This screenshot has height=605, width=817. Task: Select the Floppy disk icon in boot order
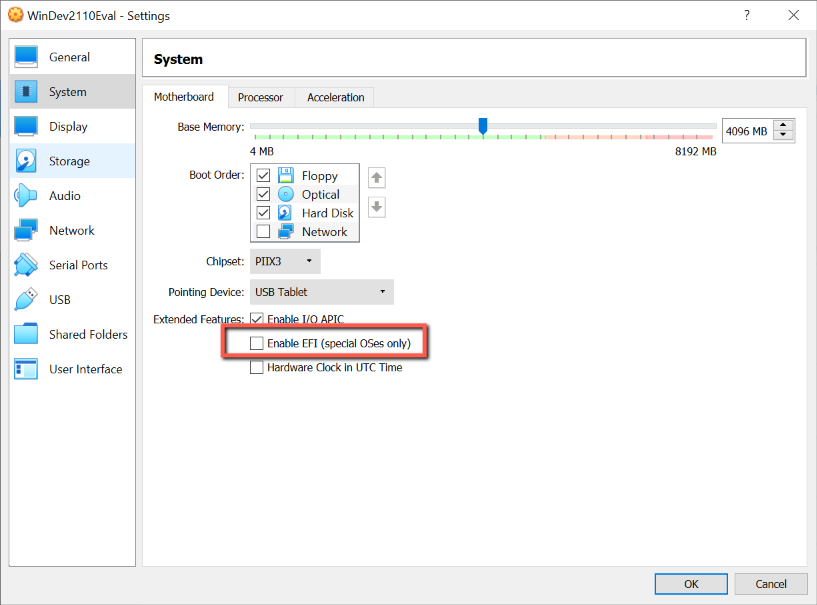click(286, 175)
